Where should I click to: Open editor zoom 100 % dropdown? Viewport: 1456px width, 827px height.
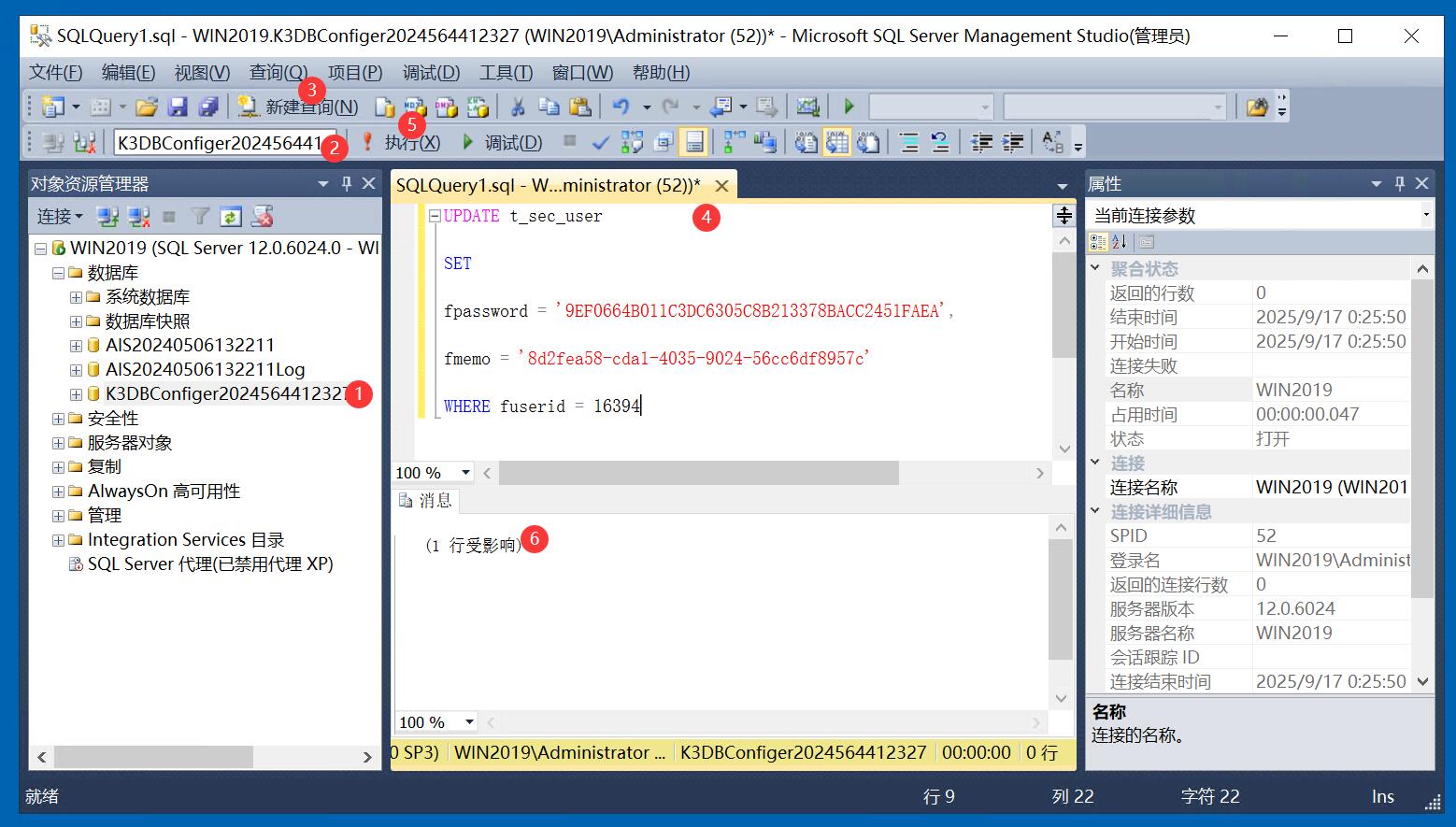(465, 473)
